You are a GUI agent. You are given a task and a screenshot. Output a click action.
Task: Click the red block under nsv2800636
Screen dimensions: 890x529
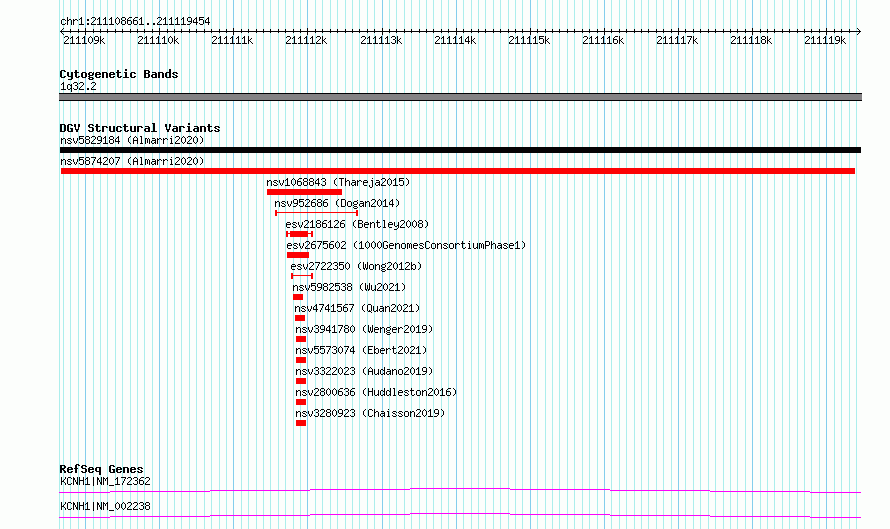tap(301, 402)
